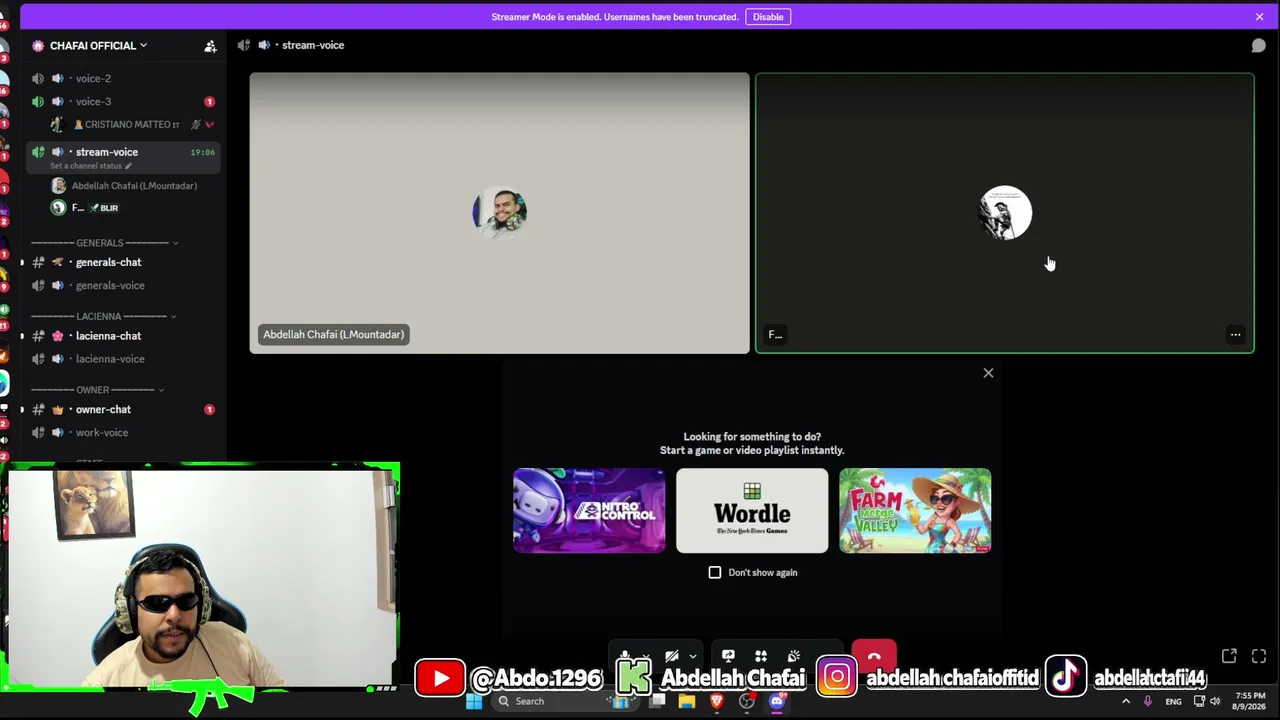Close the activity suggestion panel
The height and width of the screenshot is (720, 1280).
pos(988,373)
